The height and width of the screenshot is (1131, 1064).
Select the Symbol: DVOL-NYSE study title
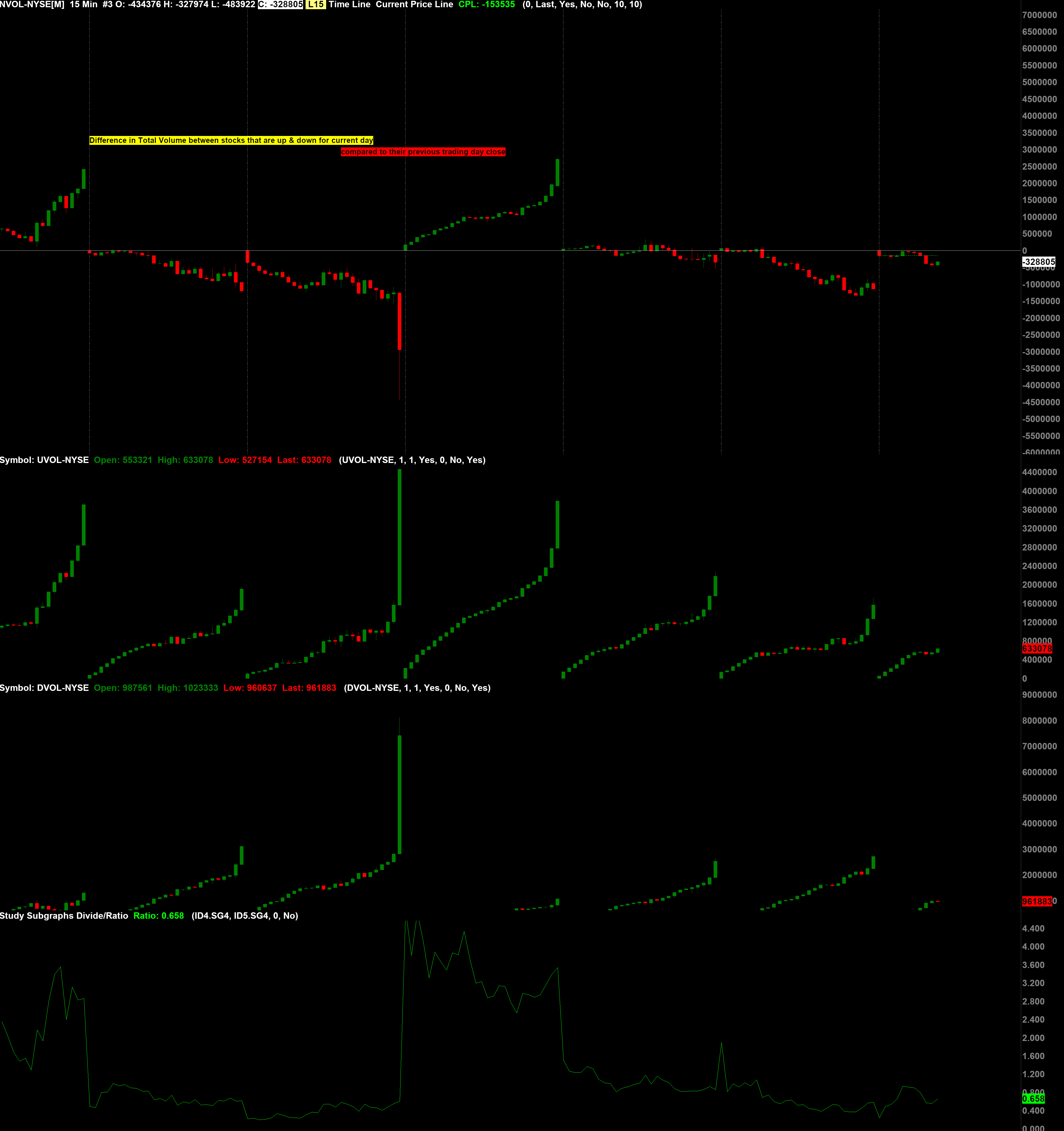tap(44, 688)
